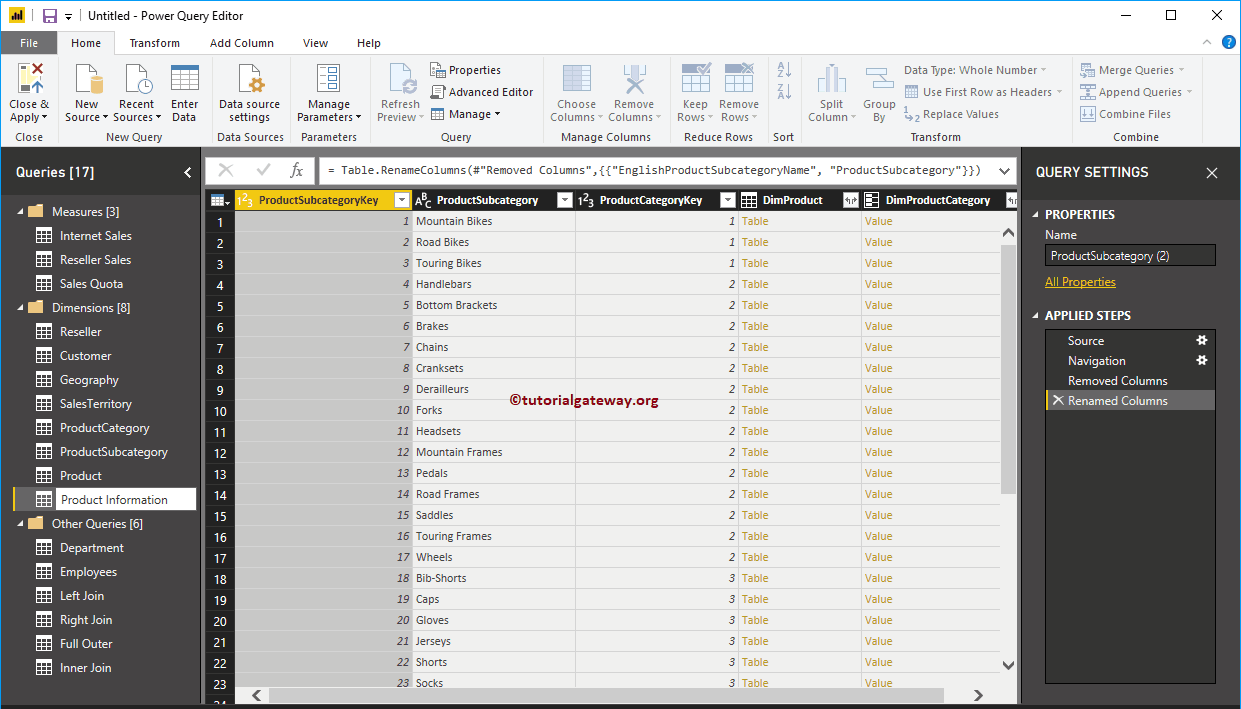Open Merge Queries from the ribbon
Image resolution: width=1241 pixels, height=709 pixels.
1130,69
